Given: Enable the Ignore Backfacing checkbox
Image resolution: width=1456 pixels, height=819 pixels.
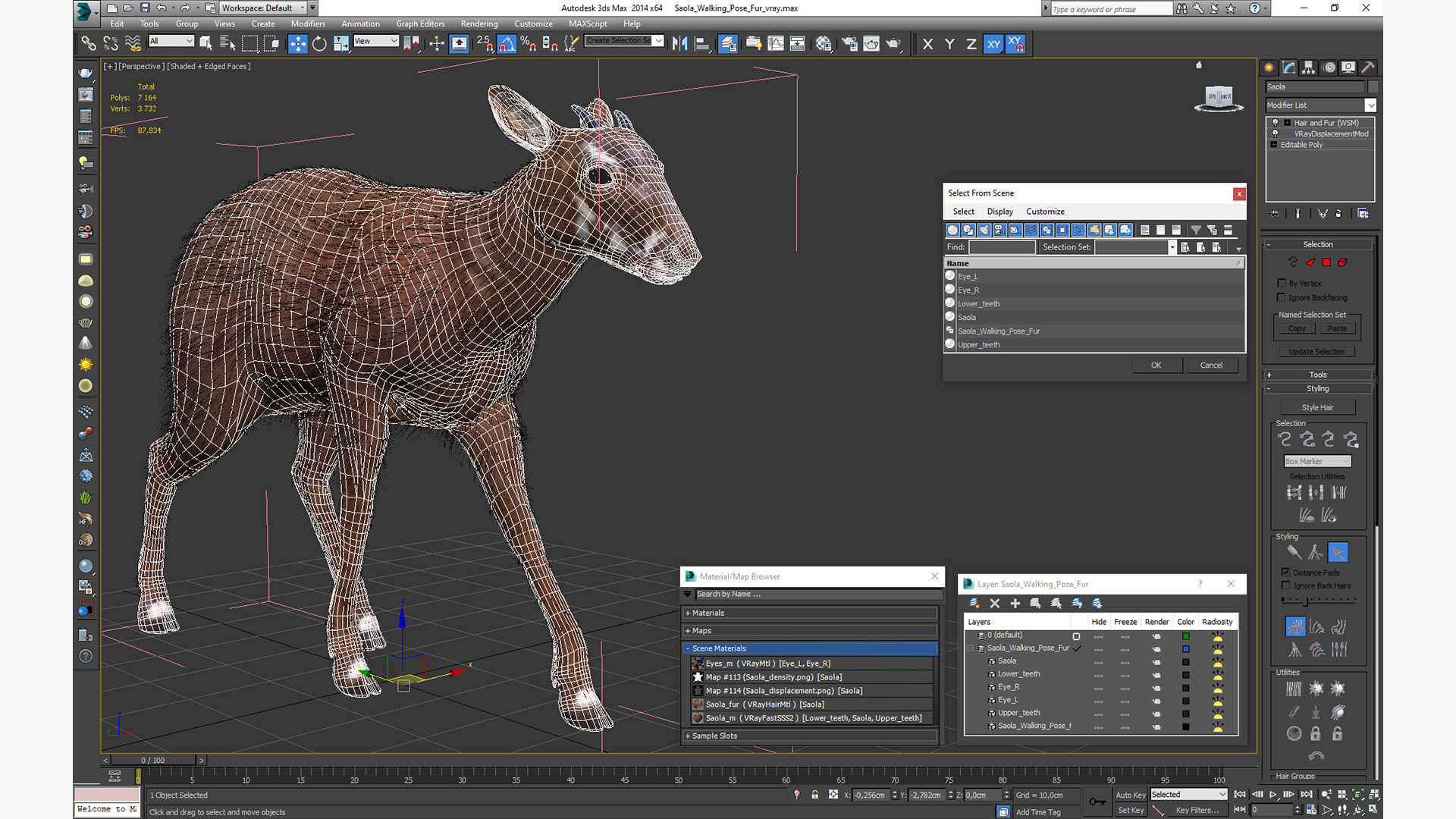Looking at the screenshot, I should [1282, 297].
